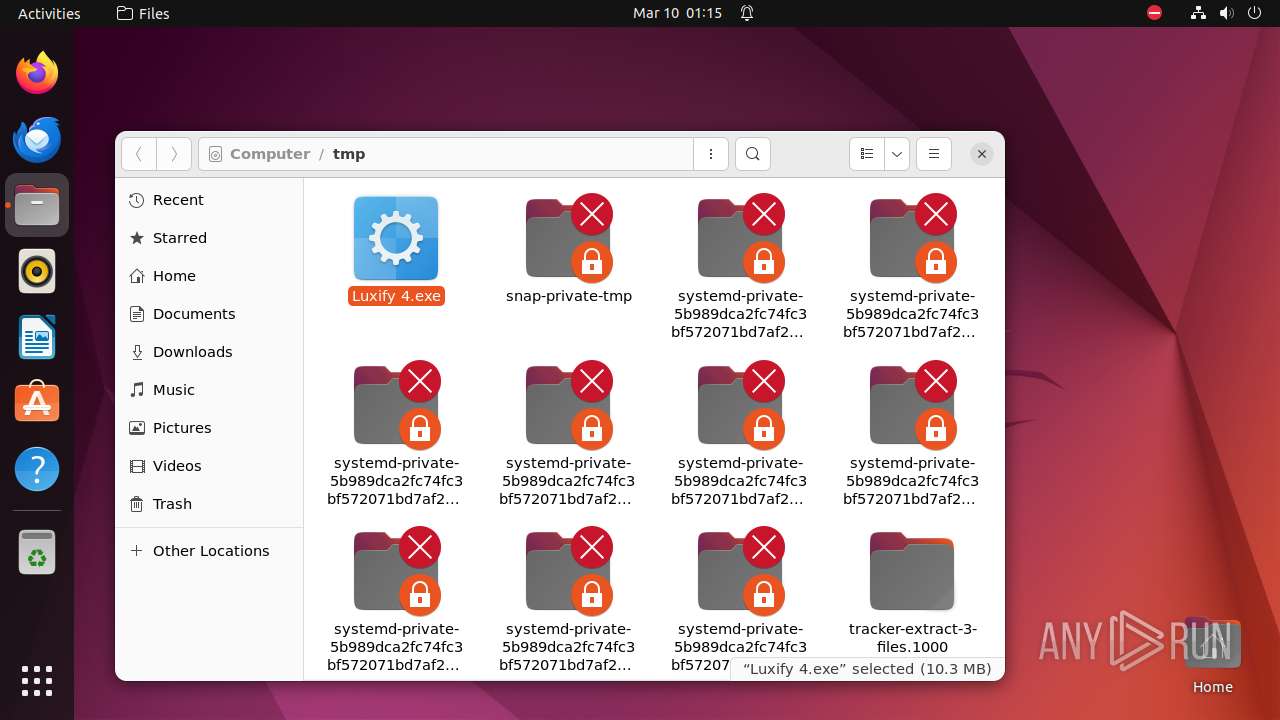Image resolution: width=1280 pixels, height=720 pixels.
Task: Open the Files app menu in top bar
Action: click(x=143, y=13)
